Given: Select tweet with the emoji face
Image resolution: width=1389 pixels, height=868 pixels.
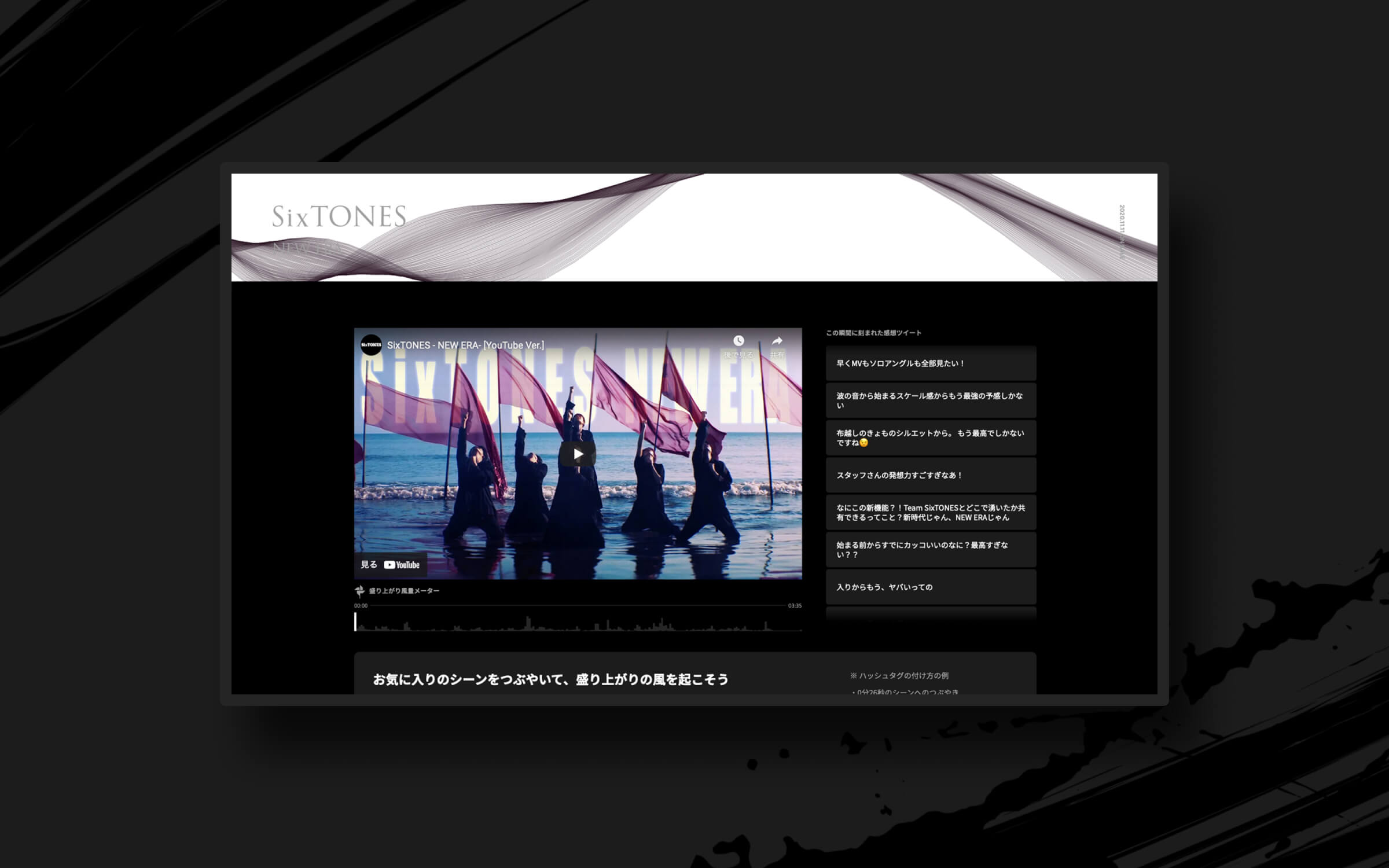Looking at the screenshot, I should [x=931, y=438].
